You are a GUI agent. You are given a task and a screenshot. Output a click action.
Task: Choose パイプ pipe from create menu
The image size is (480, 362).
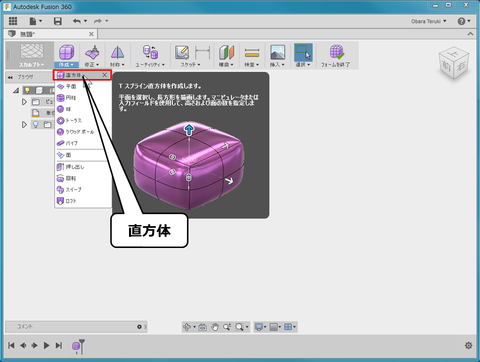pyautogui.click(x=83, y=143)
